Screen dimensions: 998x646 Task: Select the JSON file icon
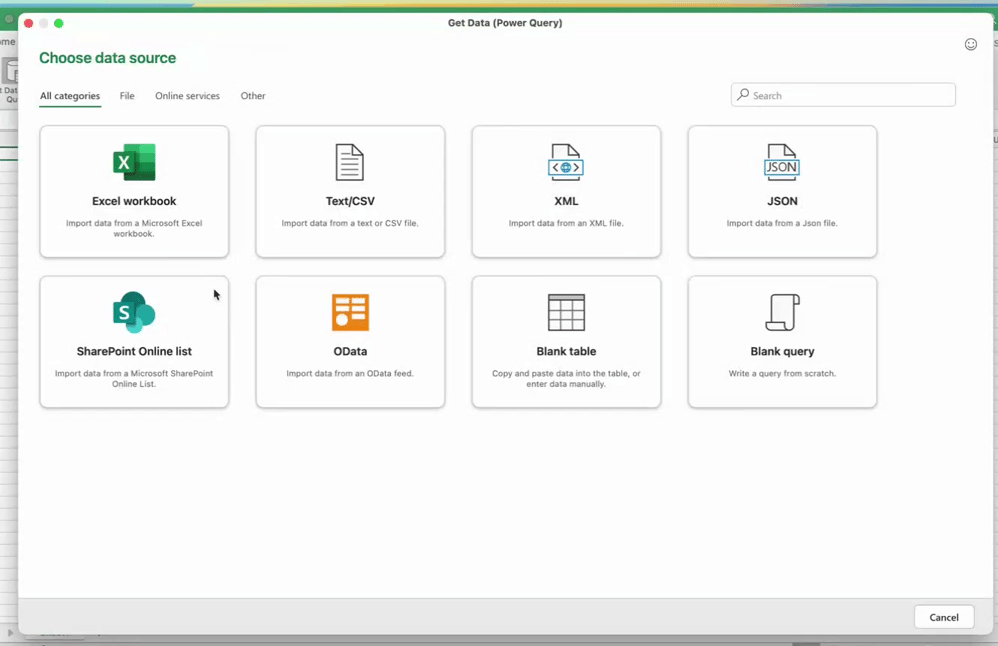pos(782,162)
